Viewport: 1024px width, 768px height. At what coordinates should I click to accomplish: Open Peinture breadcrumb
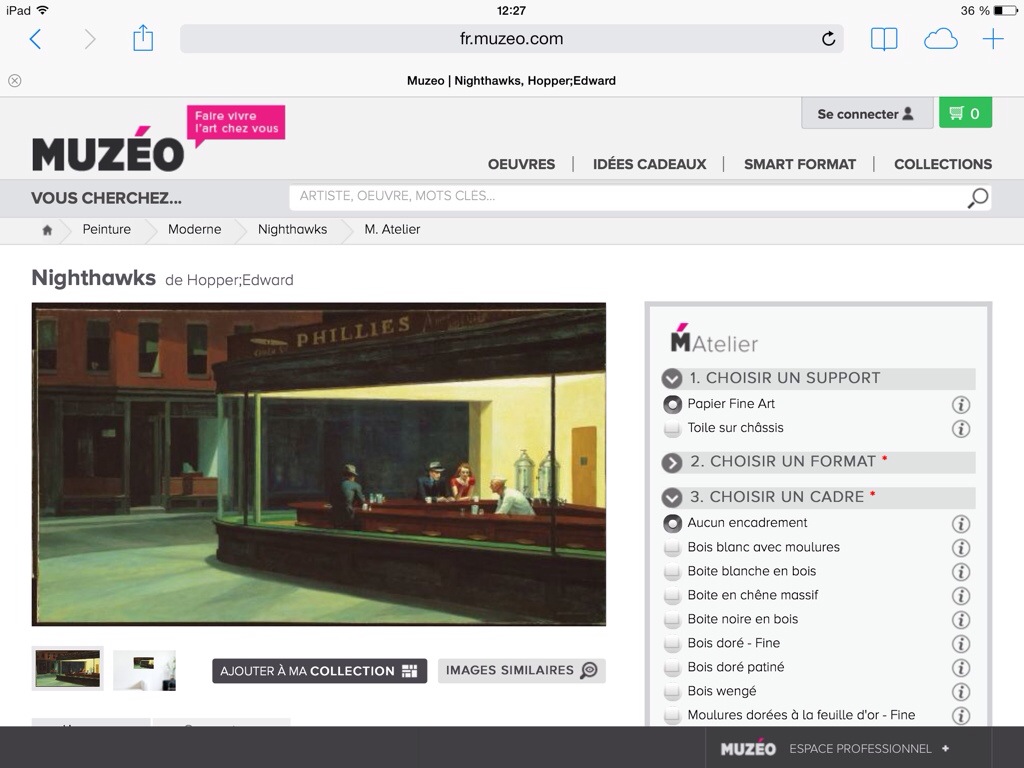[106, 229]
